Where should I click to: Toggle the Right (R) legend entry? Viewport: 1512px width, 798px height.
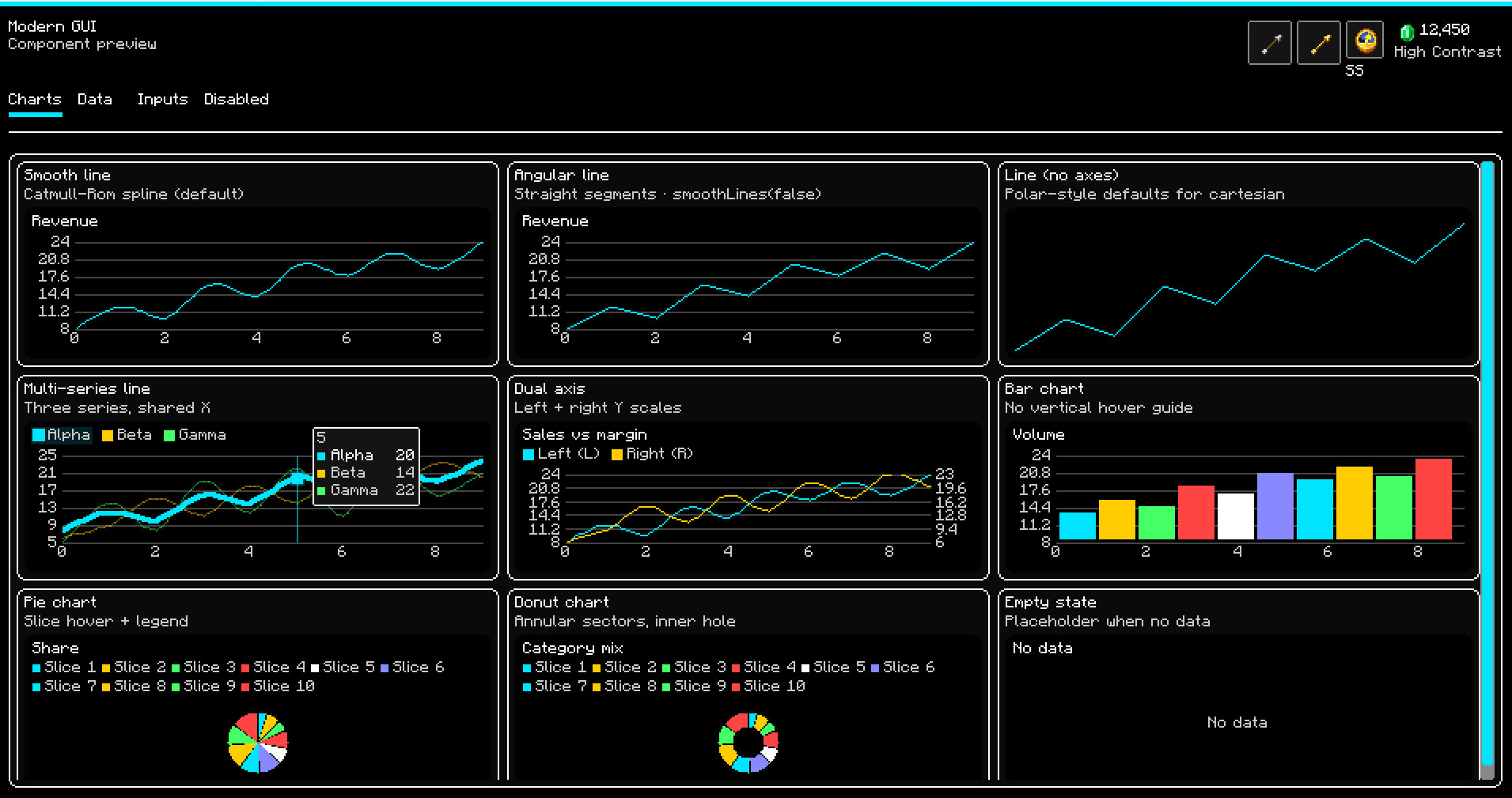(x=652, y=454)
